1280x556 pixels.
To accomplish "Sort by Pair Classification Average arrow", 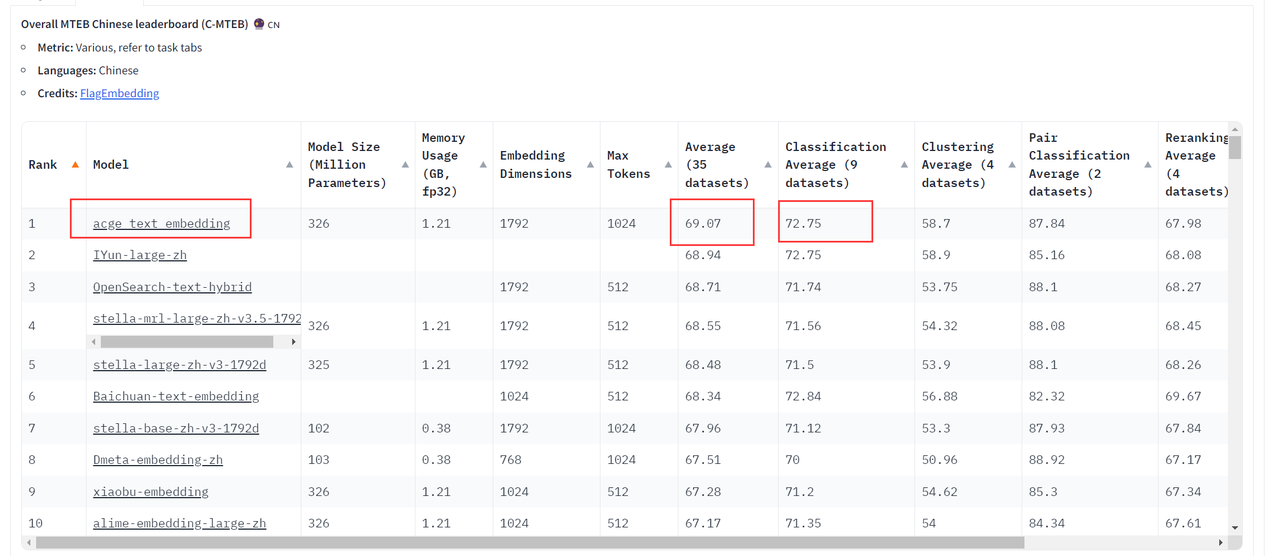I will point(1146,165).
